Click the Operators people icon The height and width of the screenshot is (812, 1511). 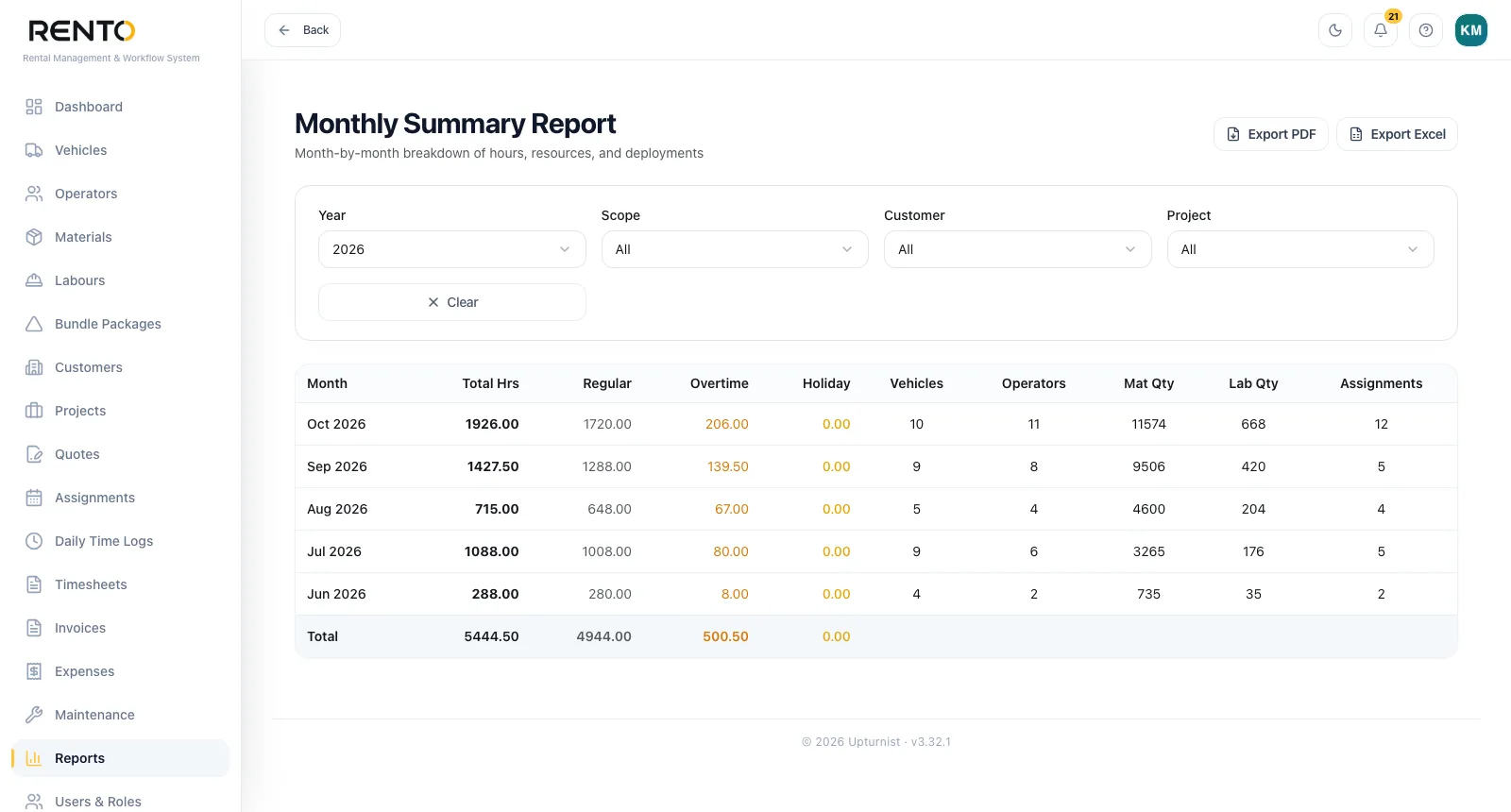coord(34,194)
